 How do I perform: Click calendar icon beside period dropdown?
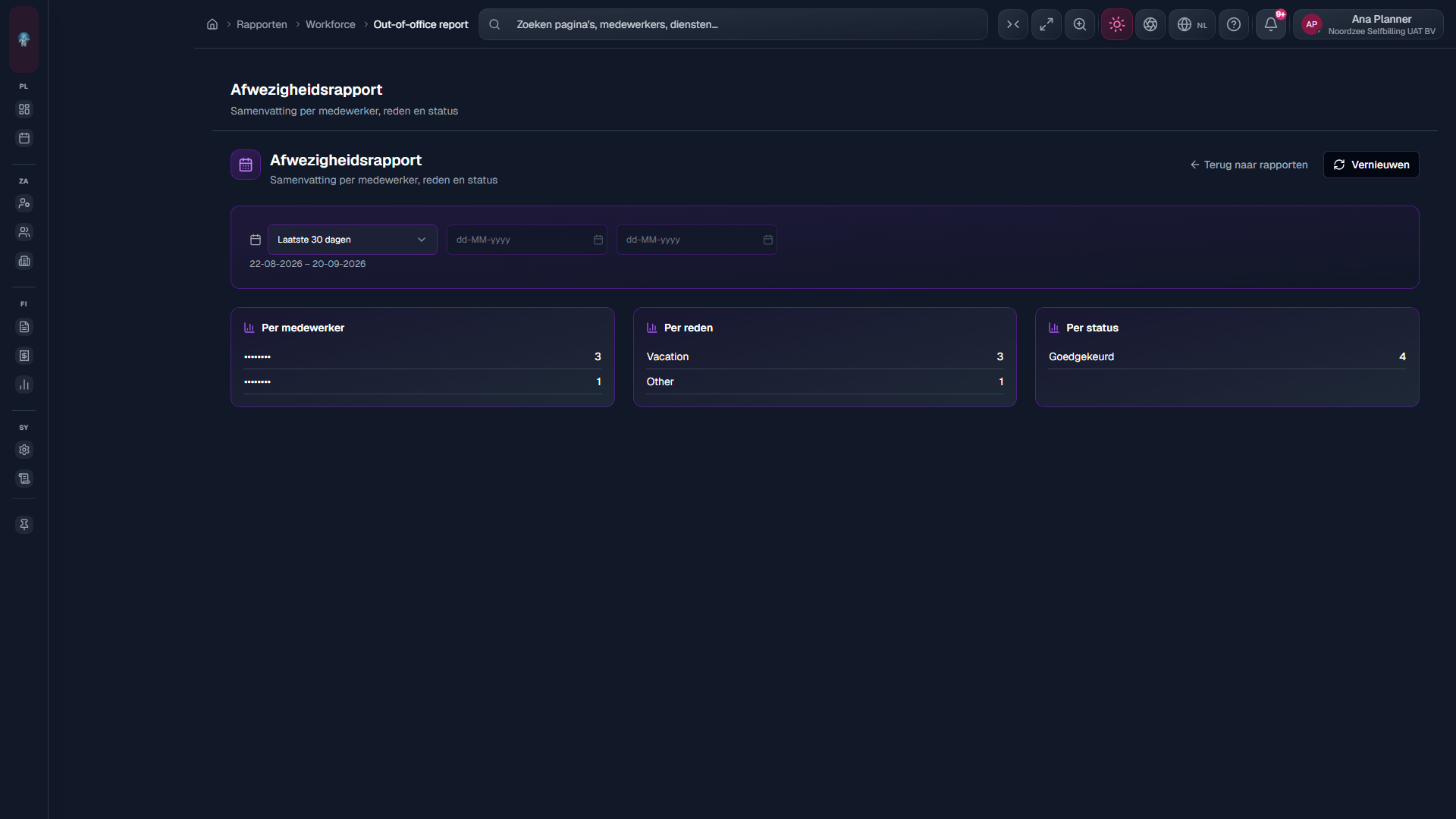(256, 240)
